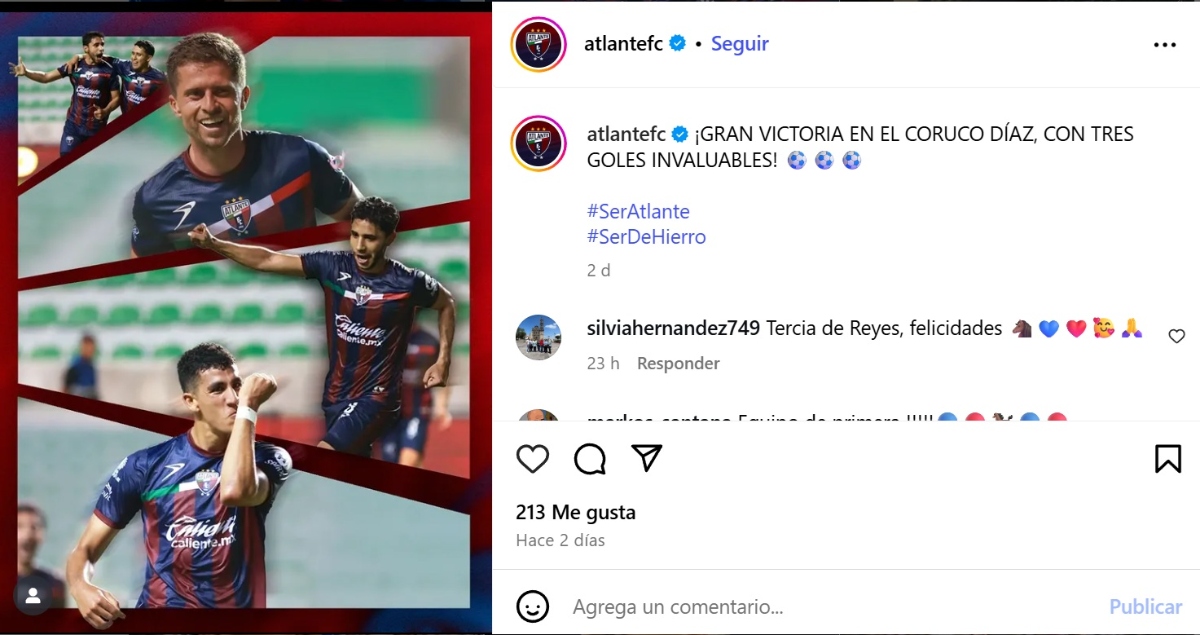
Task: Open atlantefc profile picture in header
Action: pyautogui.click(x=539, y=45)
